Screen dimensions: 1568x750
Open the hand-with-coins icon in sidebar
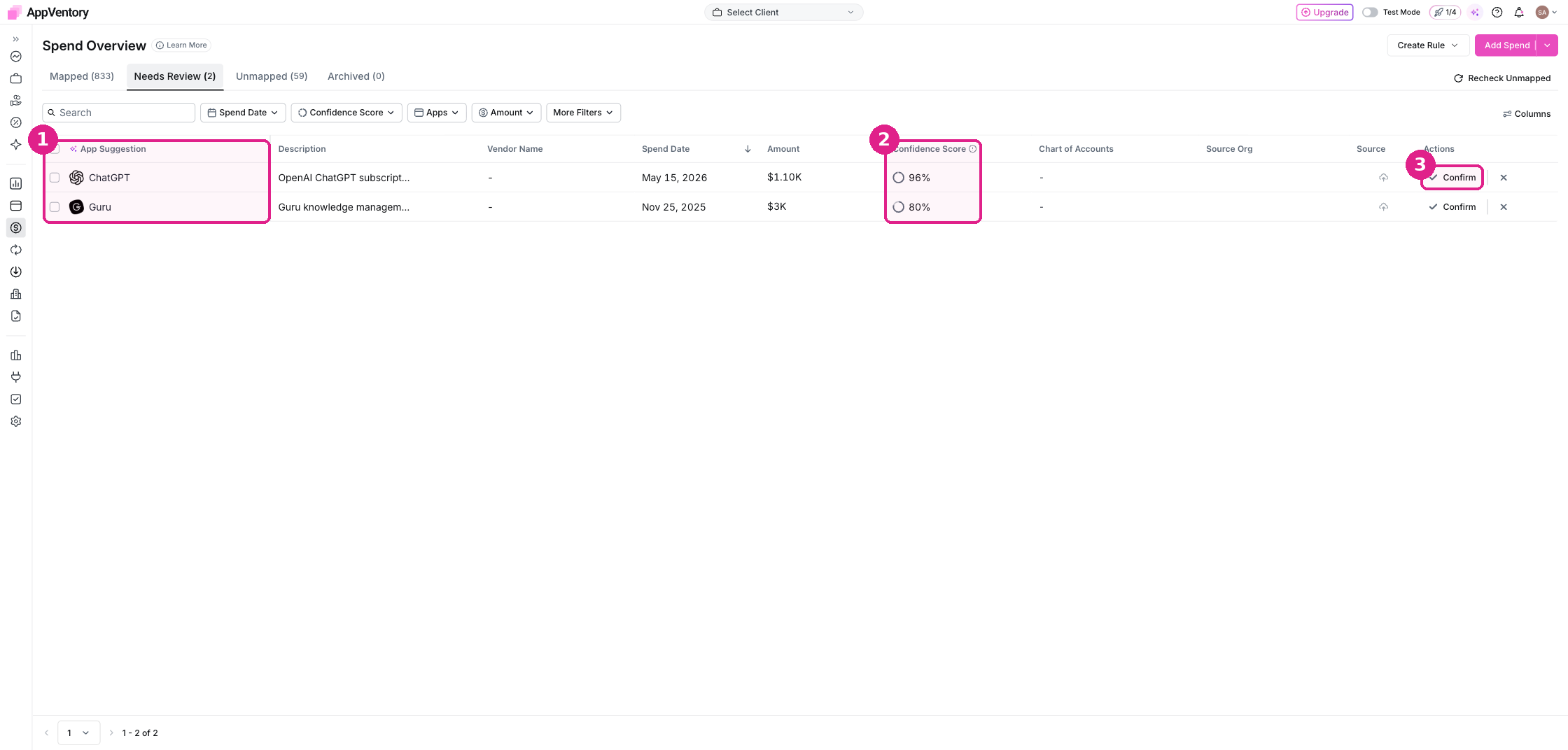[15, 101]
